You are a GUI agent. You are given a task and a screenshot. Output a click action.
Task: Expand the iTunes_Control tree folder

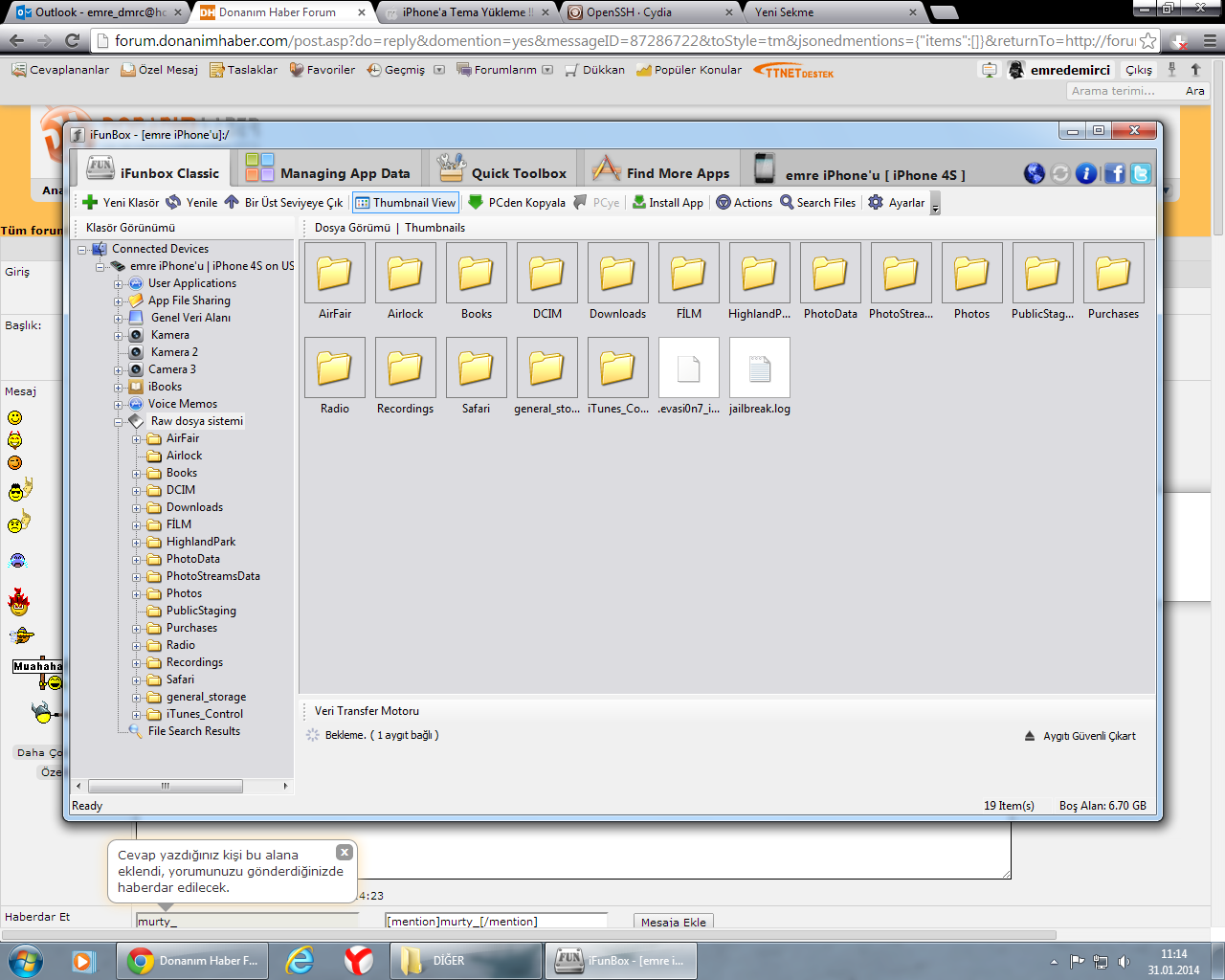(137, 715)
